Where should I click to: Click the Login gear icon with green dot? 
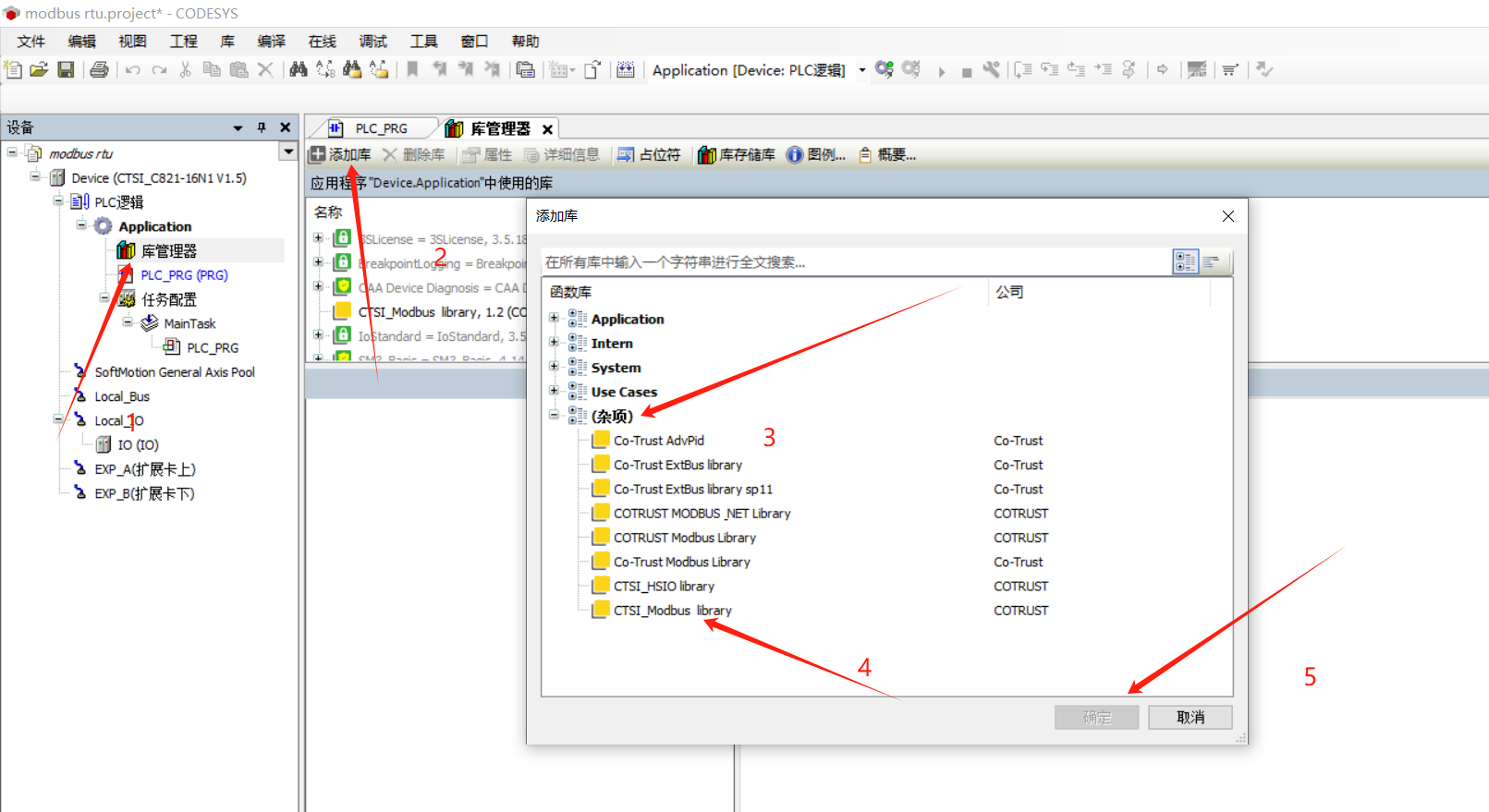(885, 69)
